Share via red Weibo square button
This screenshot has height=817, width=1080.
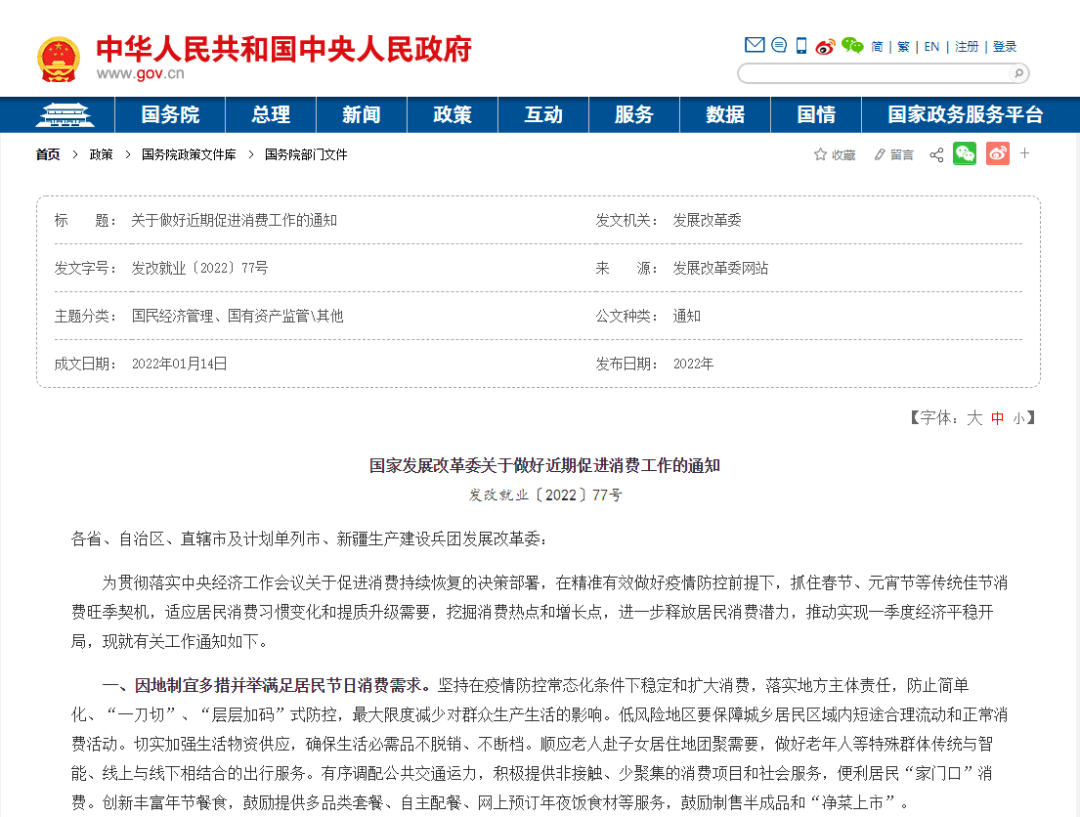coord(997,154)
